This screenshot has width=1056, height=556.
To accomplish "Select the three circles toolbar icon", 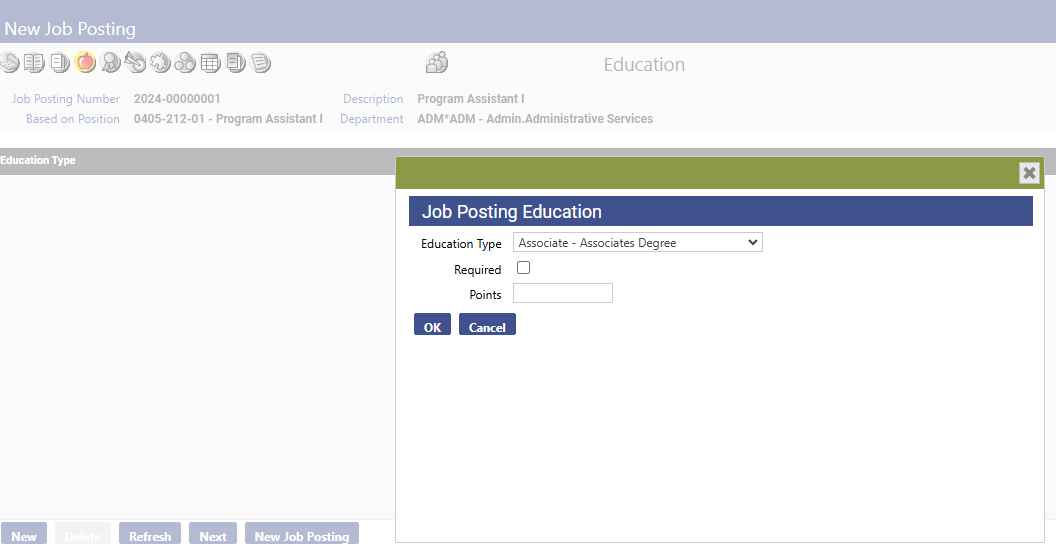I will point(185,63).
